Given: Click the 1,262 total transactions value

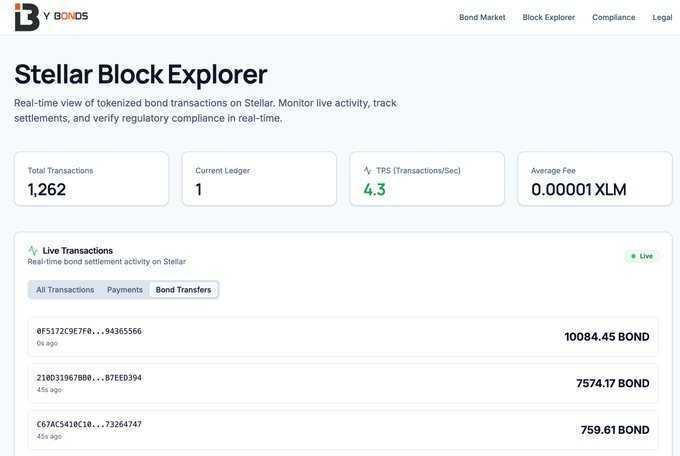Looking at the screenshot, I should click(47, 190).
